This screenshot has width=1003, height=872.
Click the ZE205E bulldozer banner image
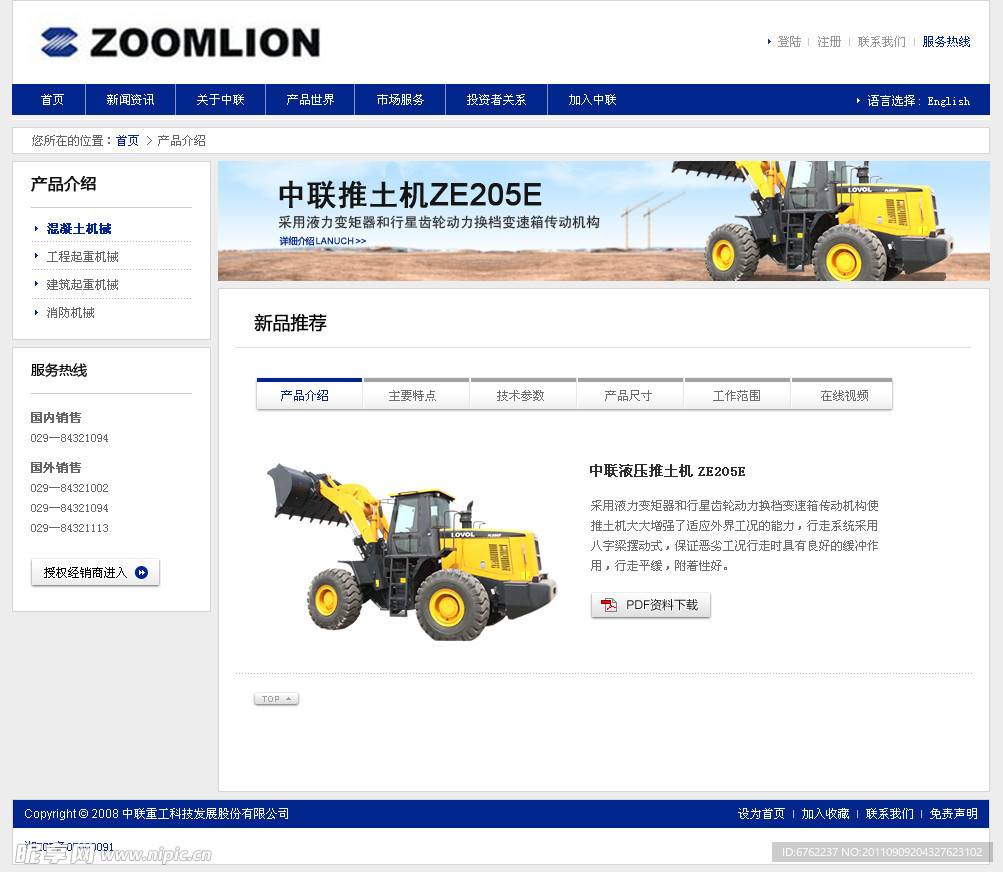coord(603,221)
